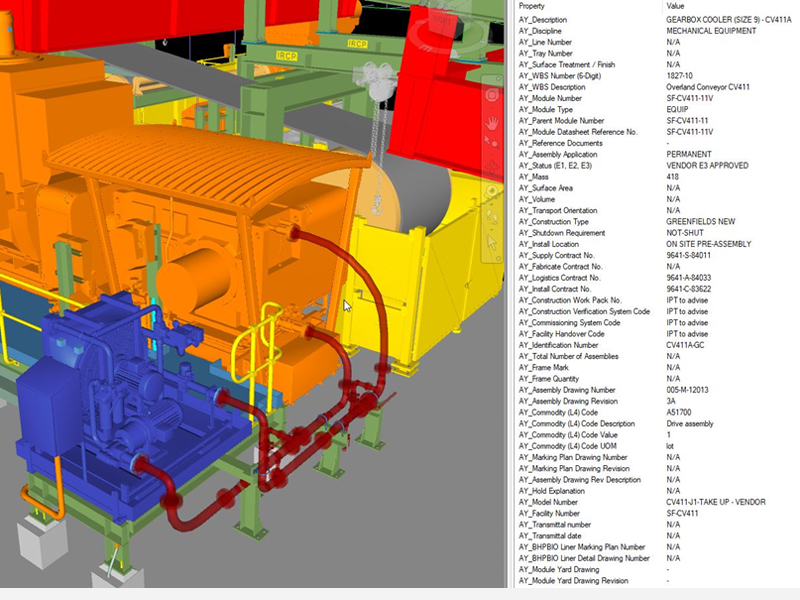
Task: Pick the Select arrow tool
Action: click(x=491, y=241)
